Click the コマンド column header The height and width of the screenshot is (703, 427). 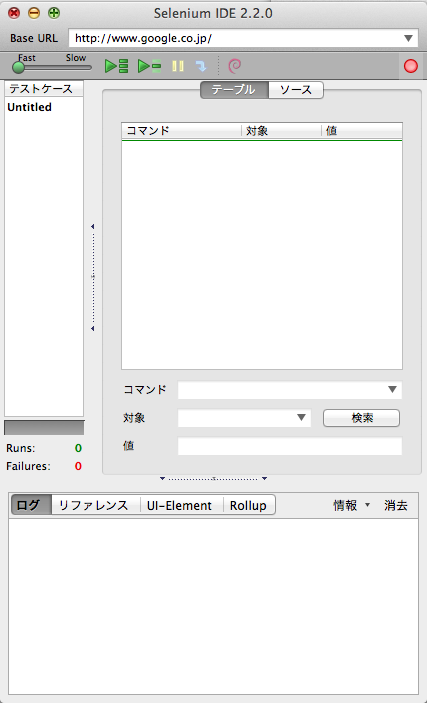pyautogui.click(x=181, y=131)
